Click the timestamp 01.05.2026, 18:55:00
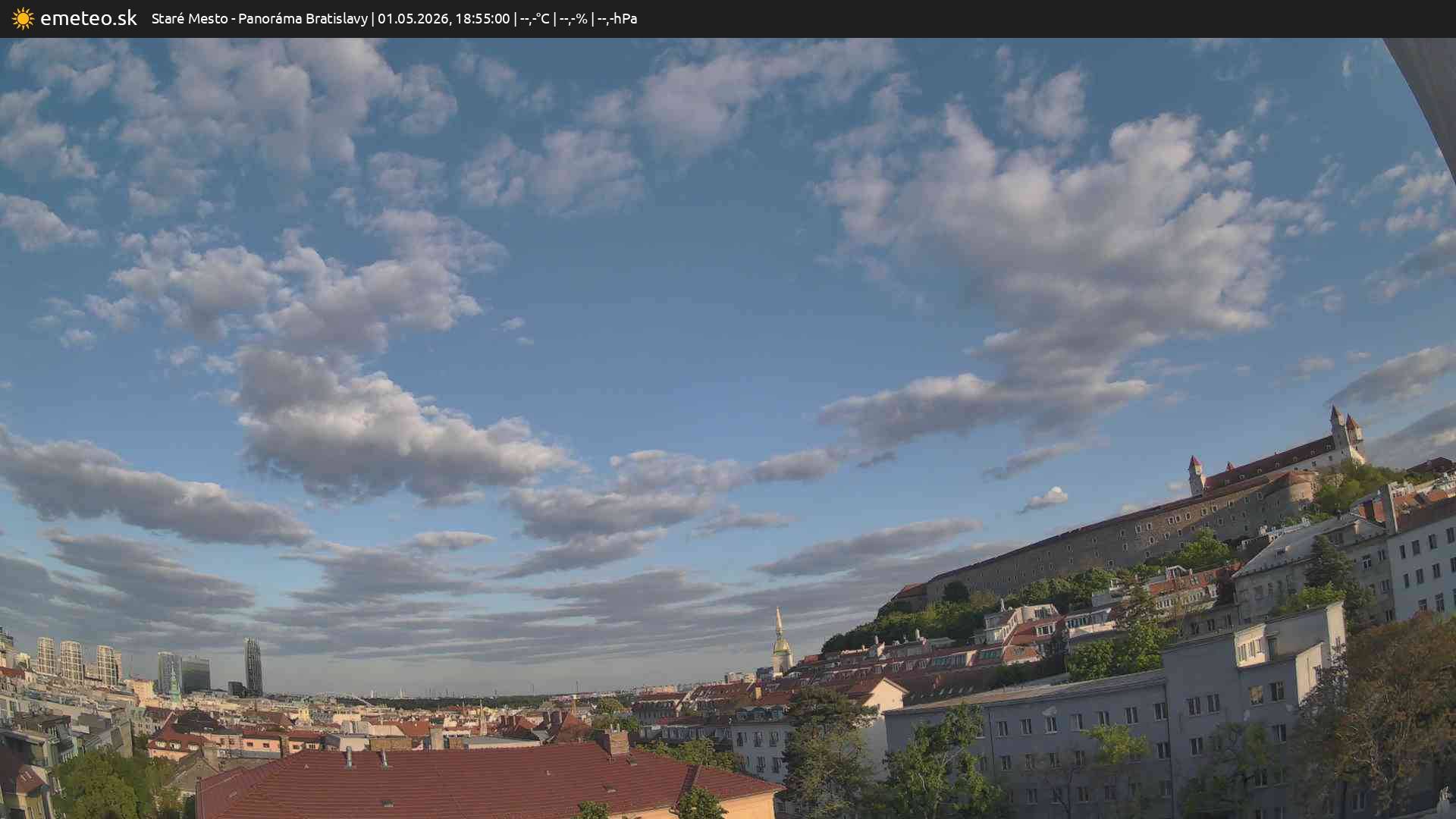The height and width of the screenshot is (819, 1456). (444, 18)
